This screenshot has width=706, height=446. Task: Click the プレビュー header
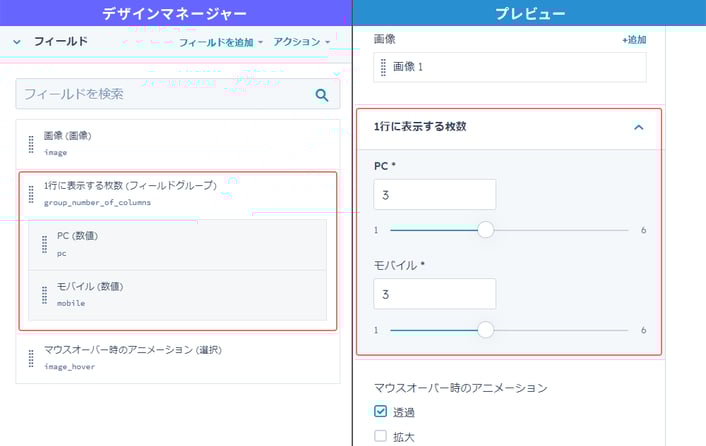click(530, 13)
